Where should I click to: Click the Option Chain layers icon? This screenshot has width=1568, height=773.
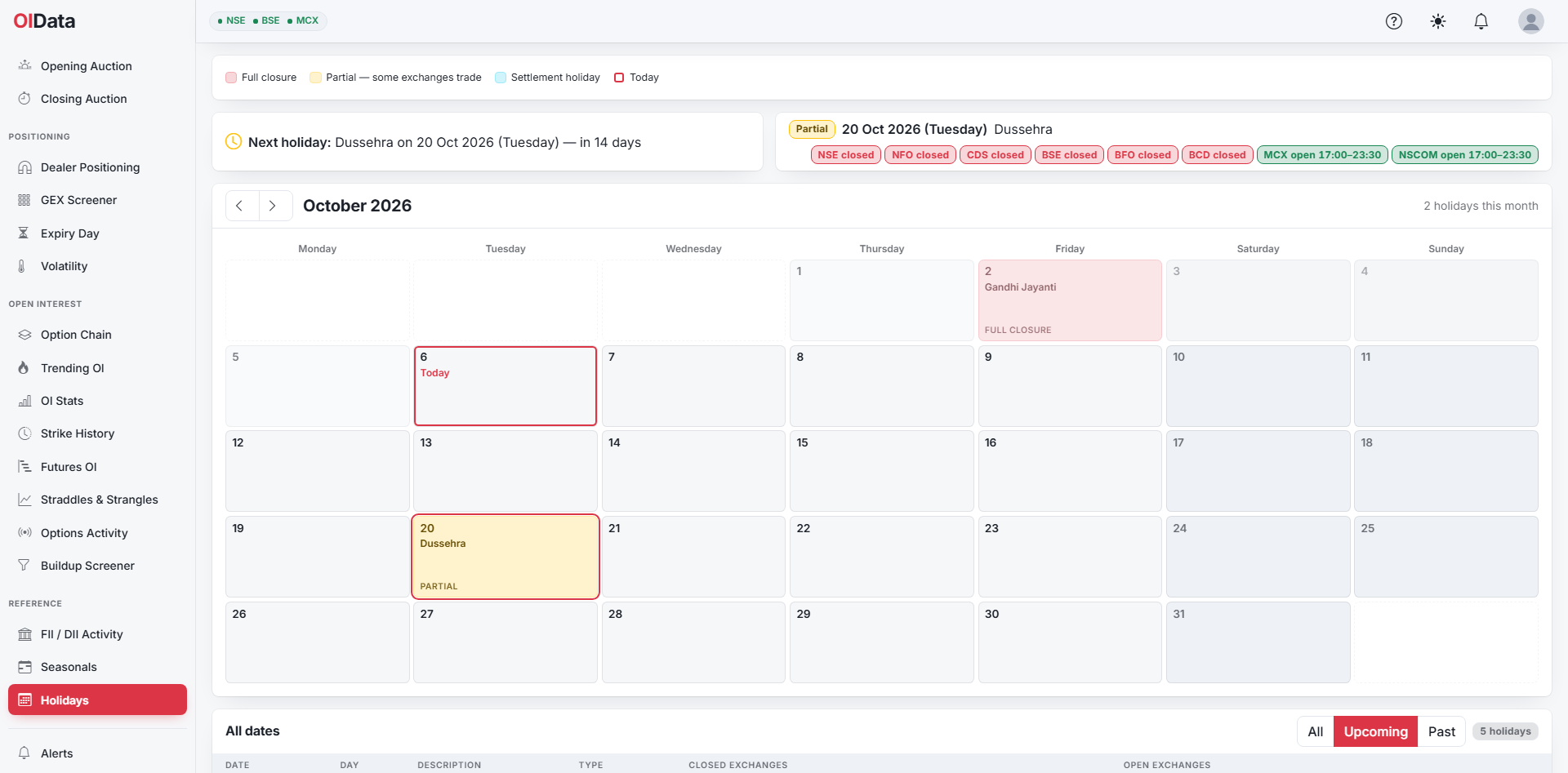point(24,335)
